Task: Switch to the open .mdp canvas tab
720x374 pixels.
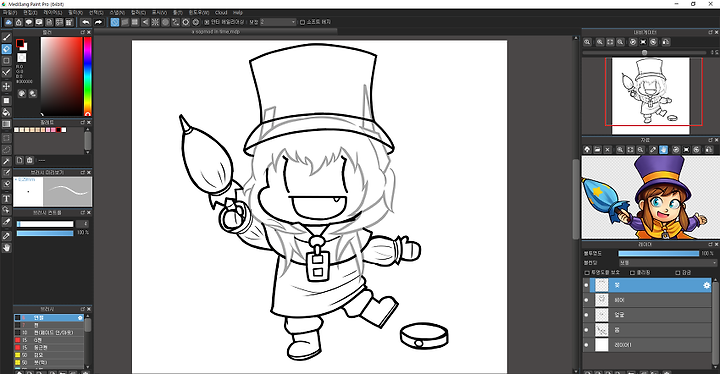Action: pos(216,32)
